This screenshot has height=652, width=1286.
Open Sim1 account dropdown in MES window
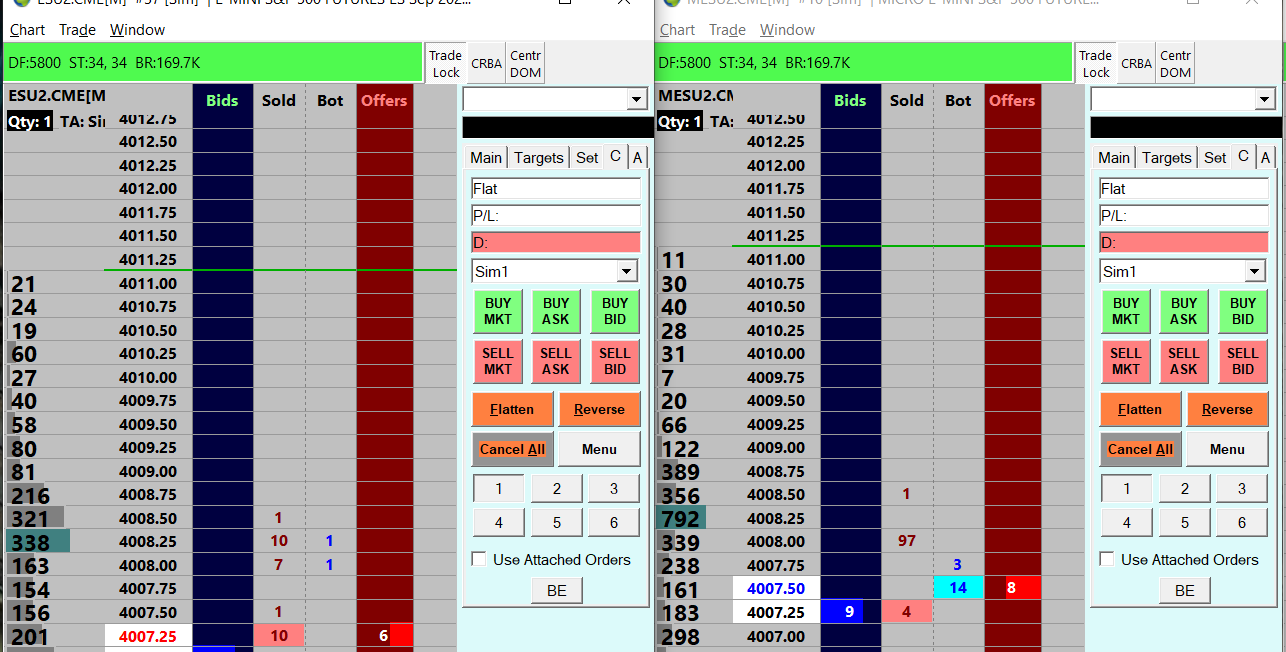pyautogui.click(x=1255, y=271)
